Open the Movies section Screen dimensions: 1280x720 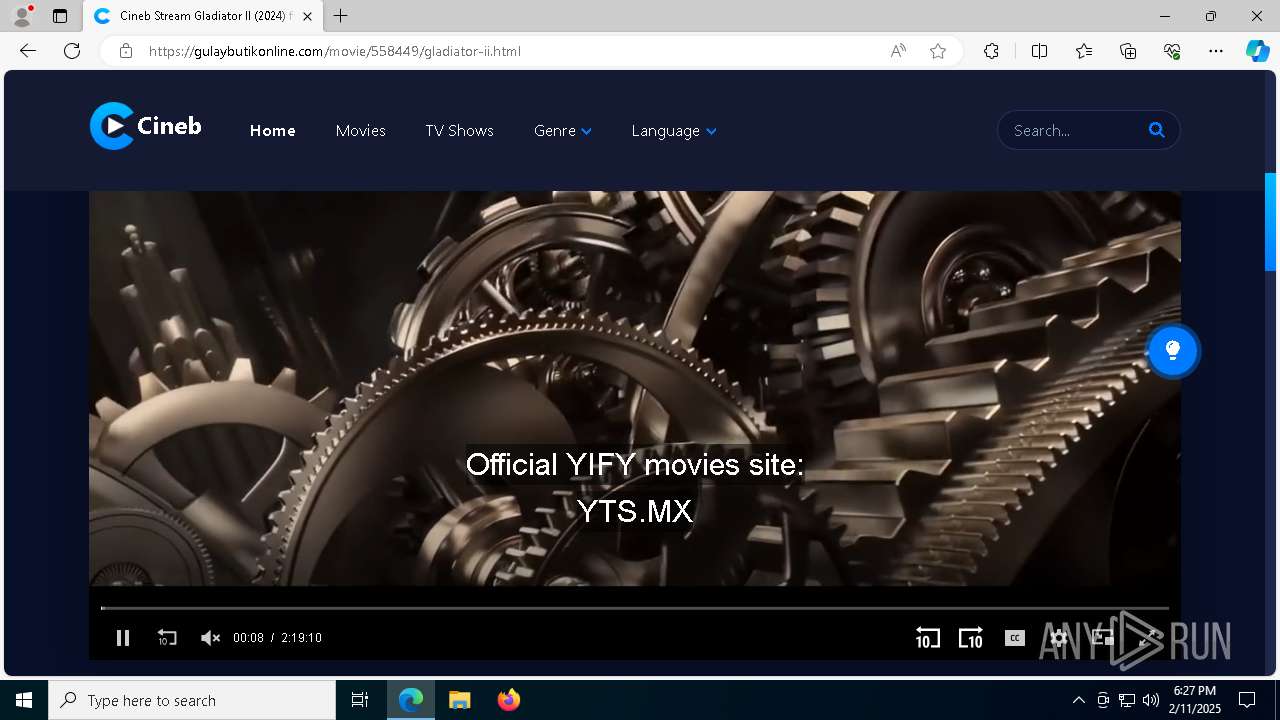point(360,131)
